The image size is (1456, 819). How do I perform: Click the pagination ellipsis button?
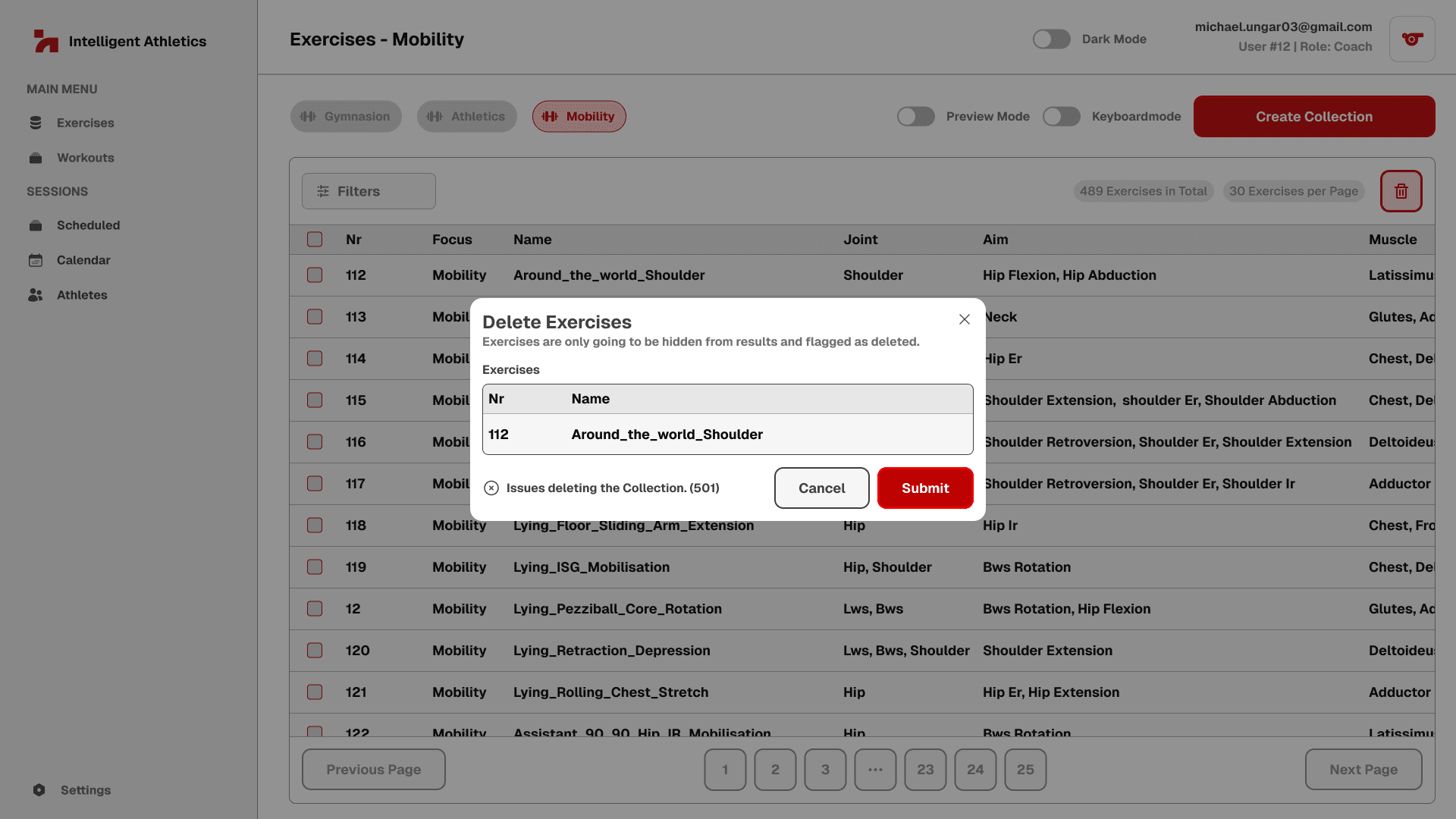(875, 770)
